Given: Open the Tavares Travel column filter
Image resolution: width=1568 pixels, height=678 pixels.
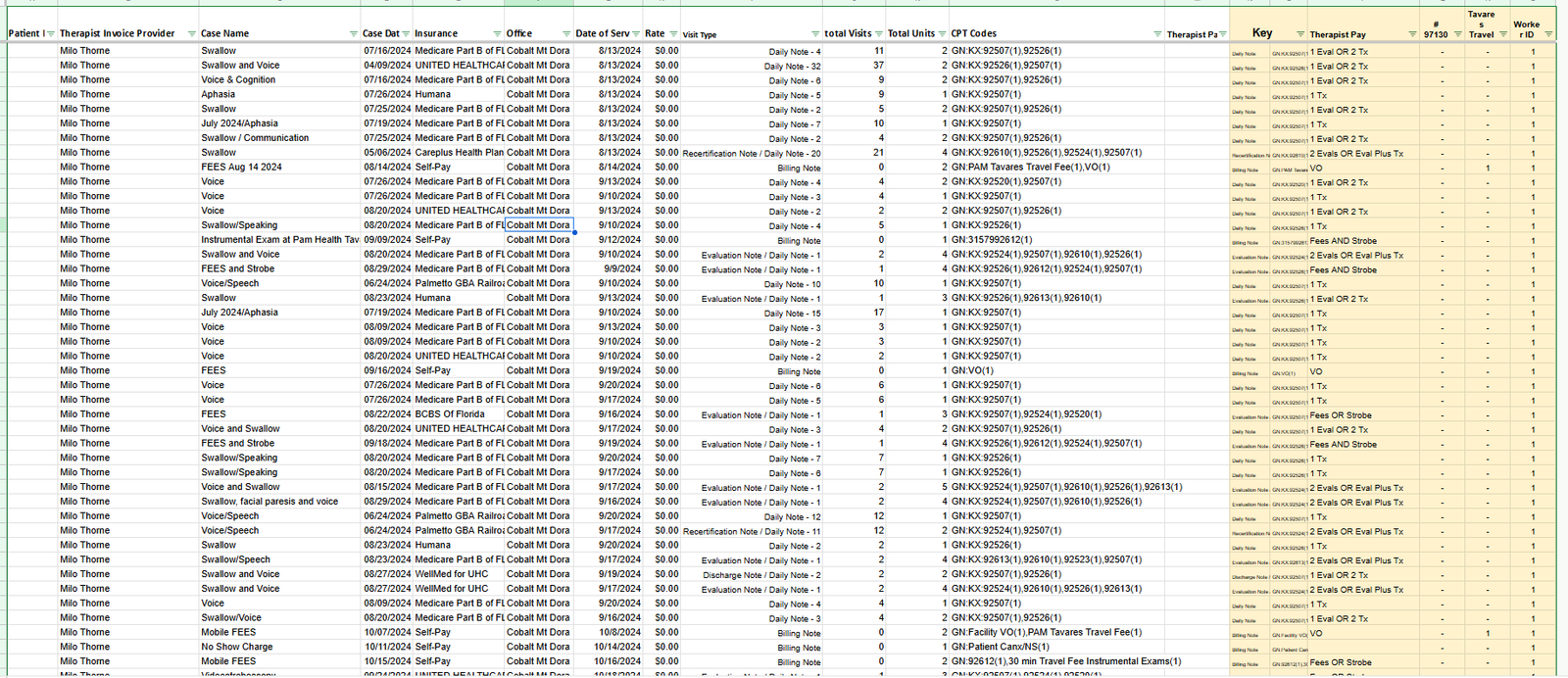Looking at the screenshot, I should [1503, 34].
